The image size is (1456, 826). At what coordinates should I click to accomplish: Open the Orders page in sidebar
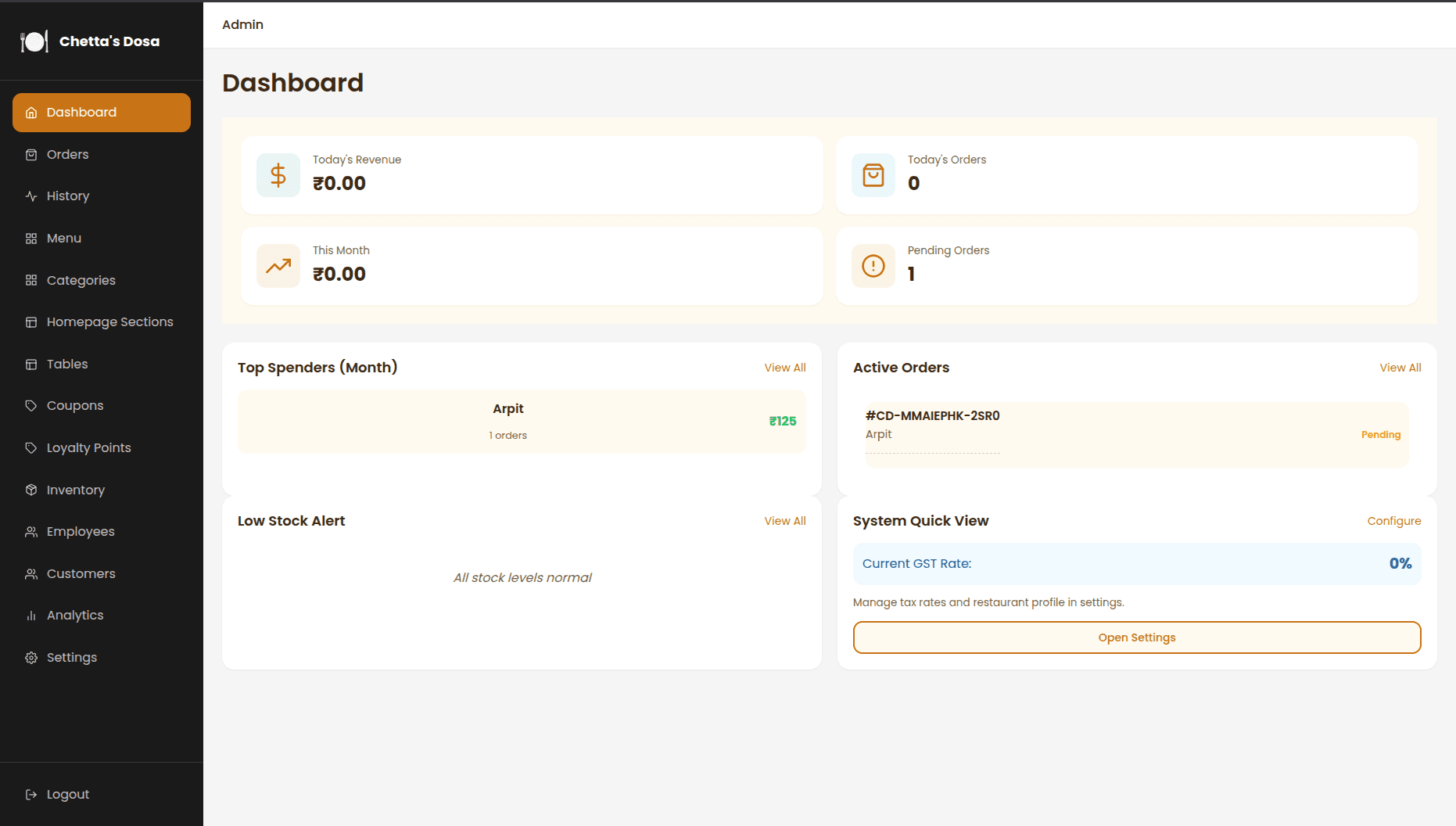[67, 155]
